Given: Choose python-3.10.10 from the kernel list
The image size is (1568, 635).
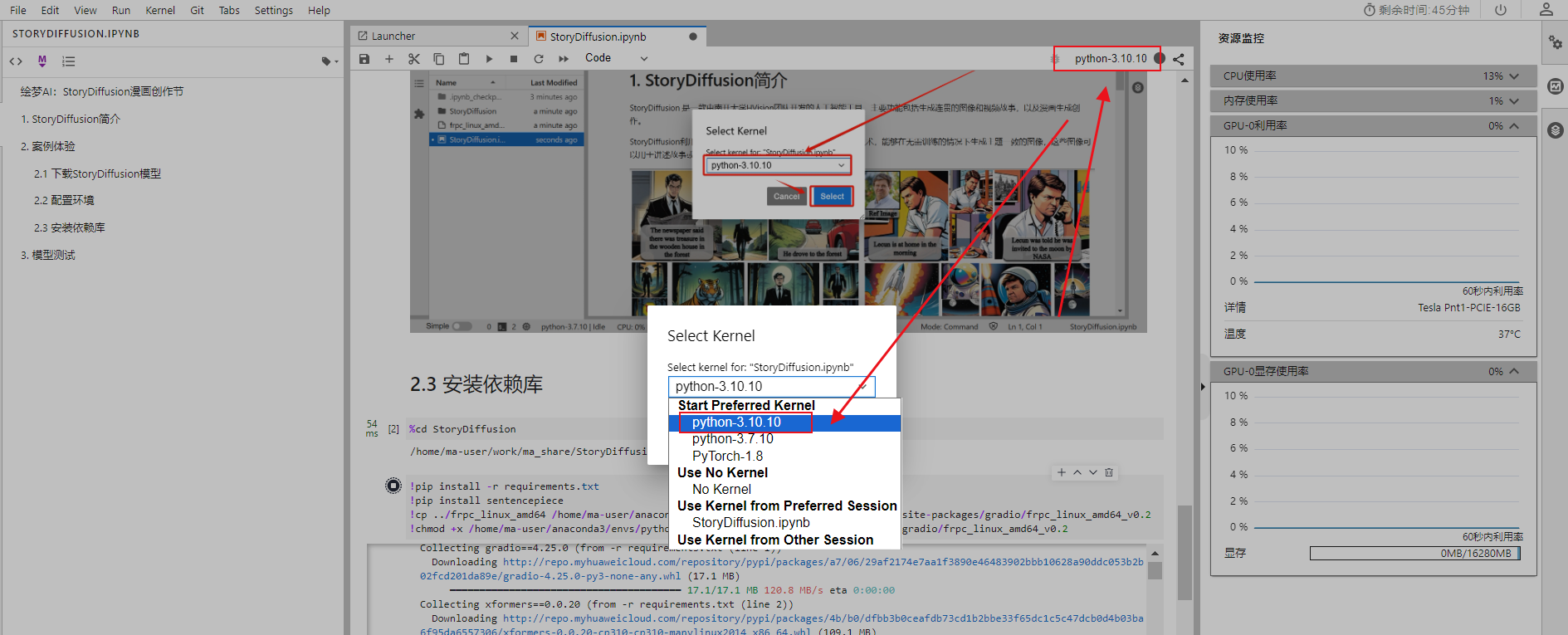Looking at the screenshot, I should click(784, 423).
